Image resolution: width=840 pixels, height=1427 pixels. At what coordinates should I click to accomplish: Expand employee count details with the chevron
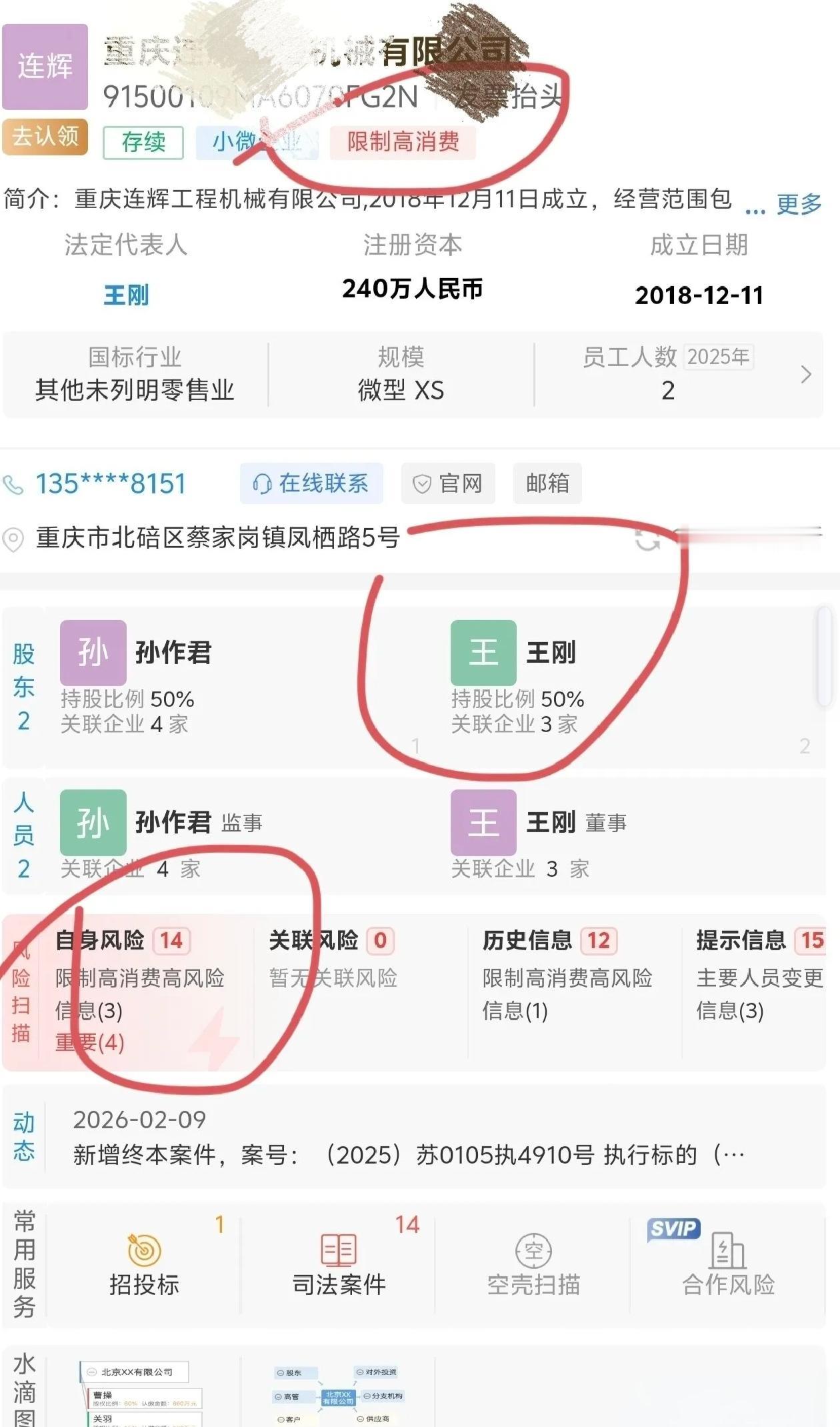coord(806,374)
